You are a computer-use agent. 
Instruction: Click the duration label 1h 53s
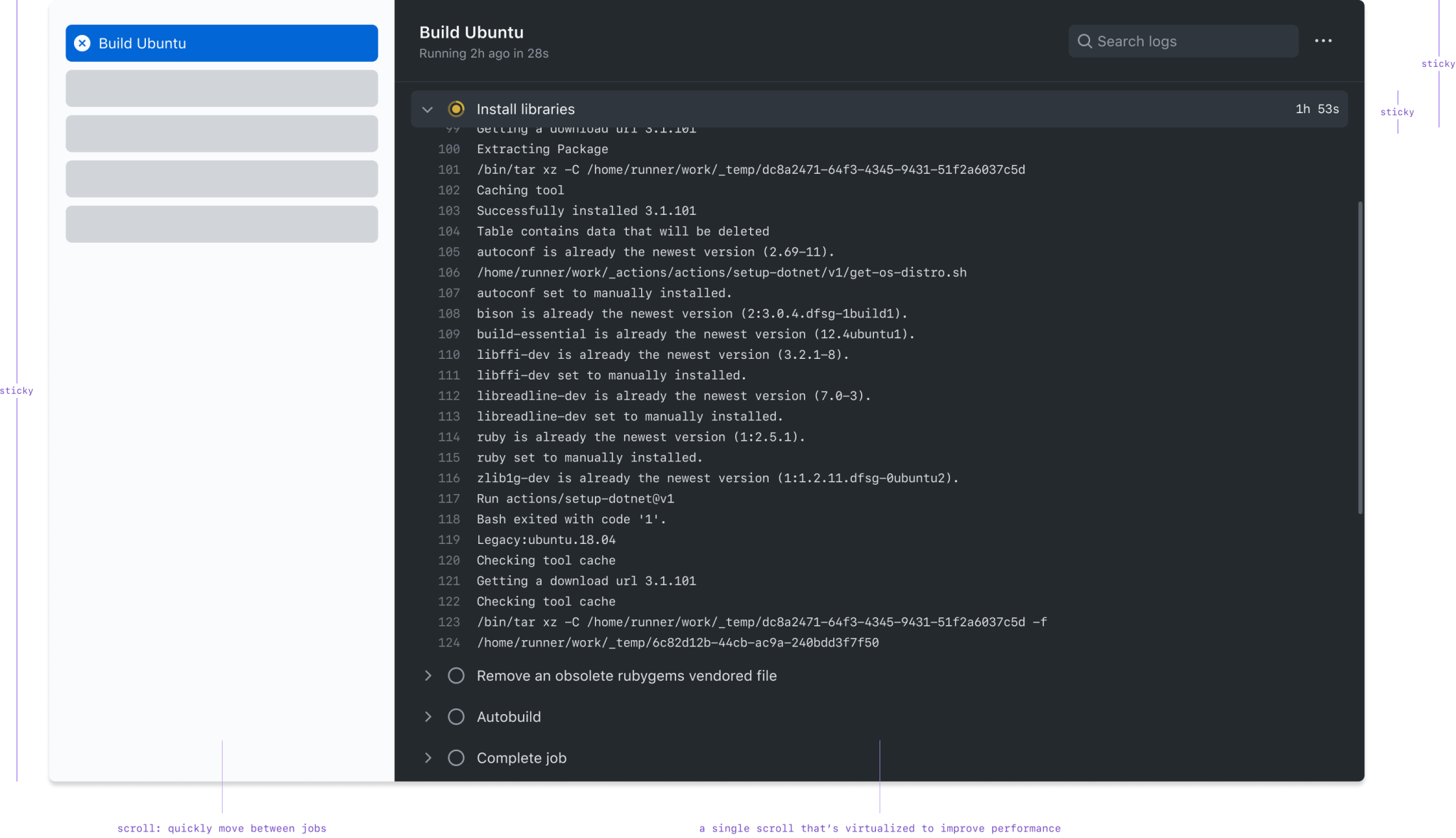pyautogui.click(x=1317, y=109)
